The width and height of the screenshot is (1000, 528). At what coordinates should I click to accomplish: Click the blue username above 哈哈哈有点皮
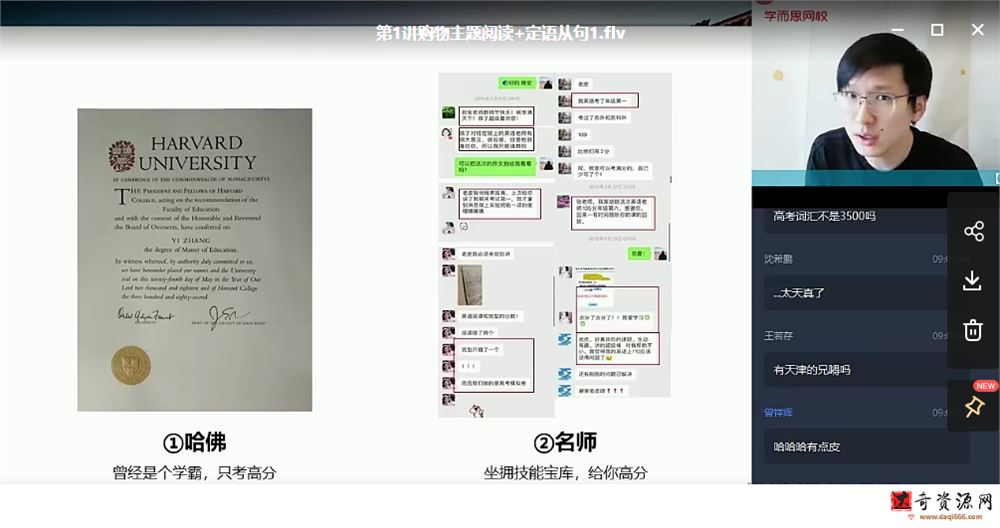[778, 413]
